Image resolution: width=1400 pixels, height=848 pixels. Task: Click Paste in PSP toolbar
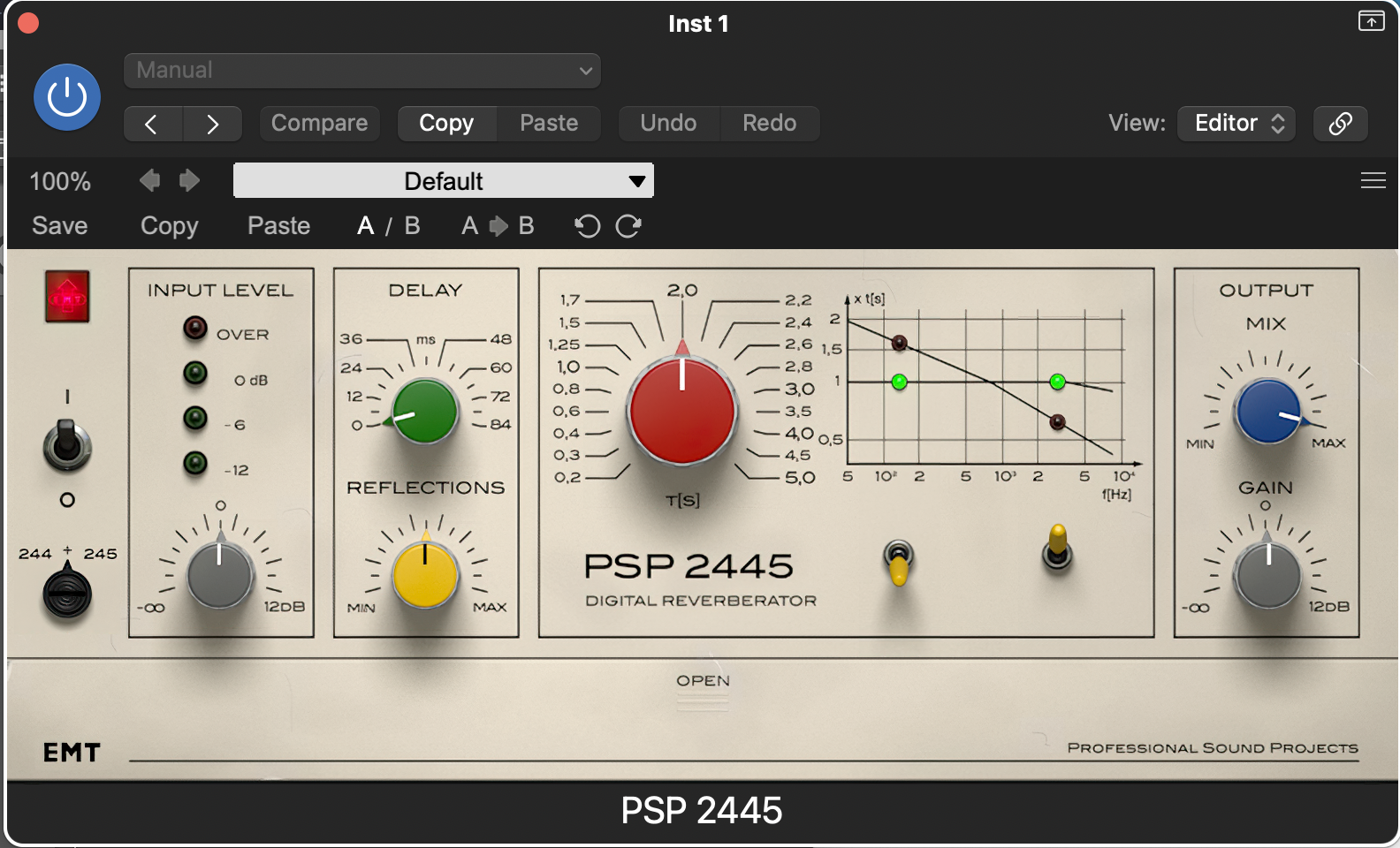tap(279, 226)
